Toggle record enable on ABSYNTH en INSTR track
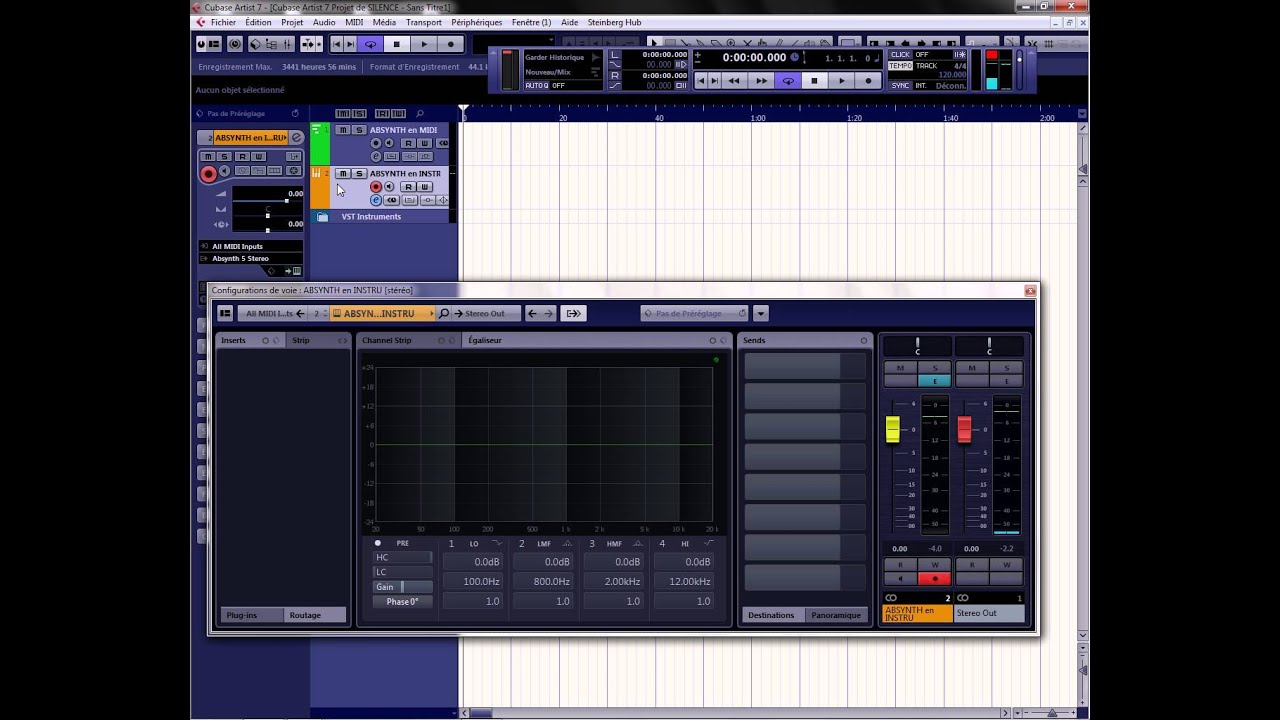Screen dimensions: 1280x720 tap(376, 187)
